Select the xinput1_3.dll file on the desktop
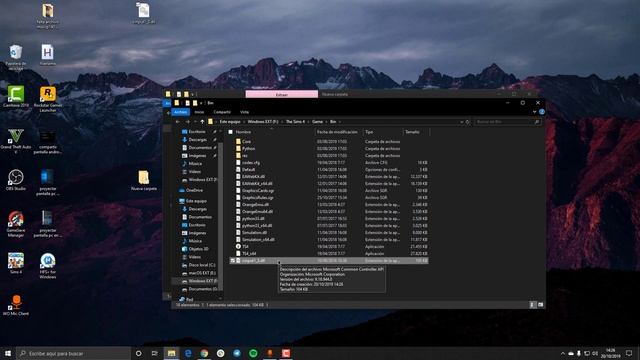This screenshot has height=360, width=640. [143, 13]
